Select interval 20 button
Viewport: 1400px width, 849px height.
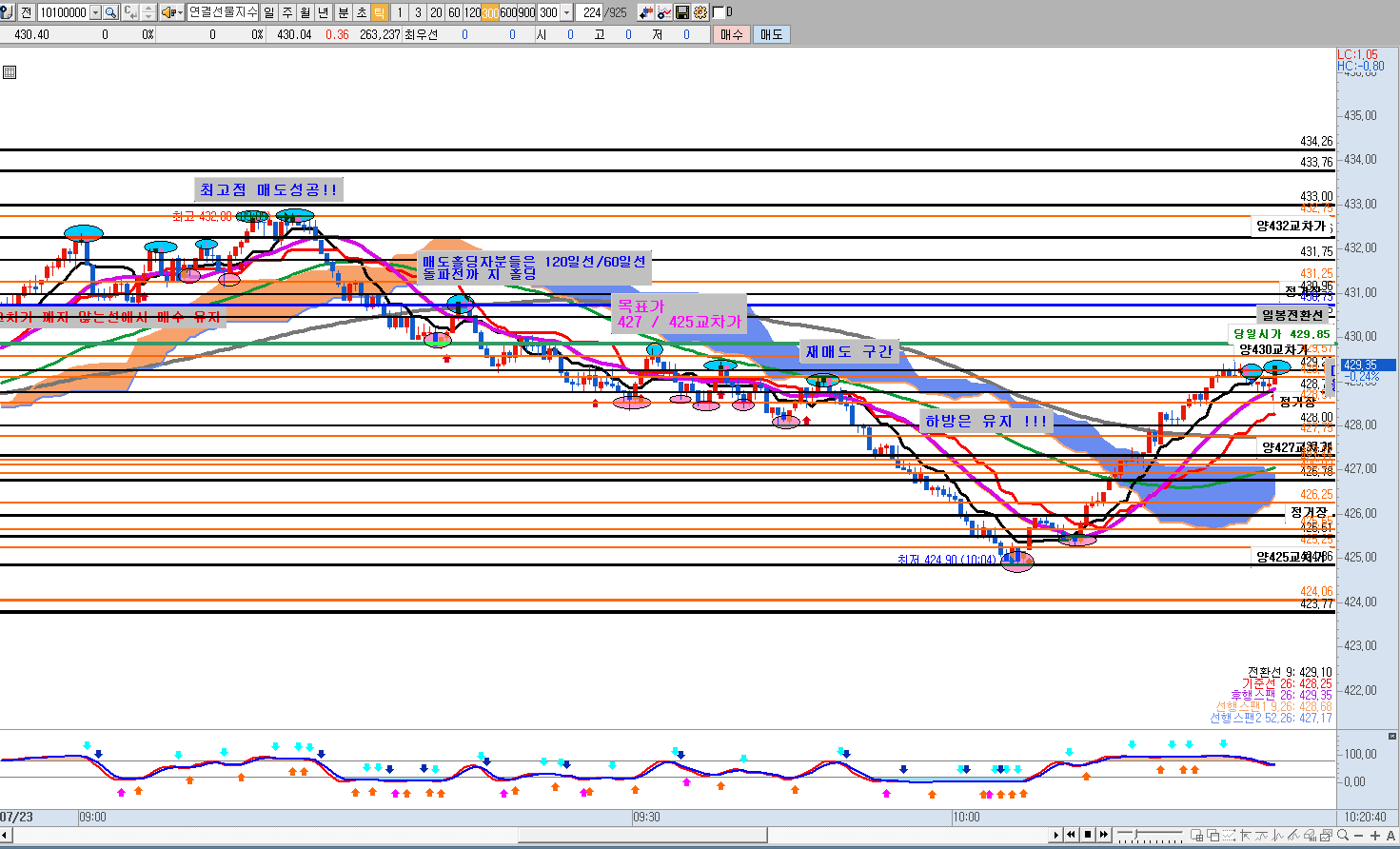(x=436, y=12)
